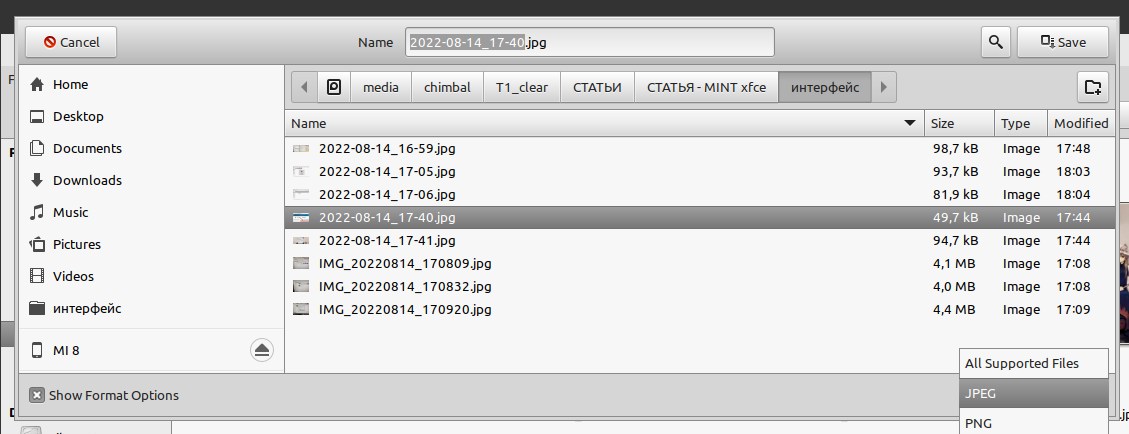The height and width of the screenshot is (434, 1129).
Task: Click the create new folder icon
Action: pos(1091,87)
